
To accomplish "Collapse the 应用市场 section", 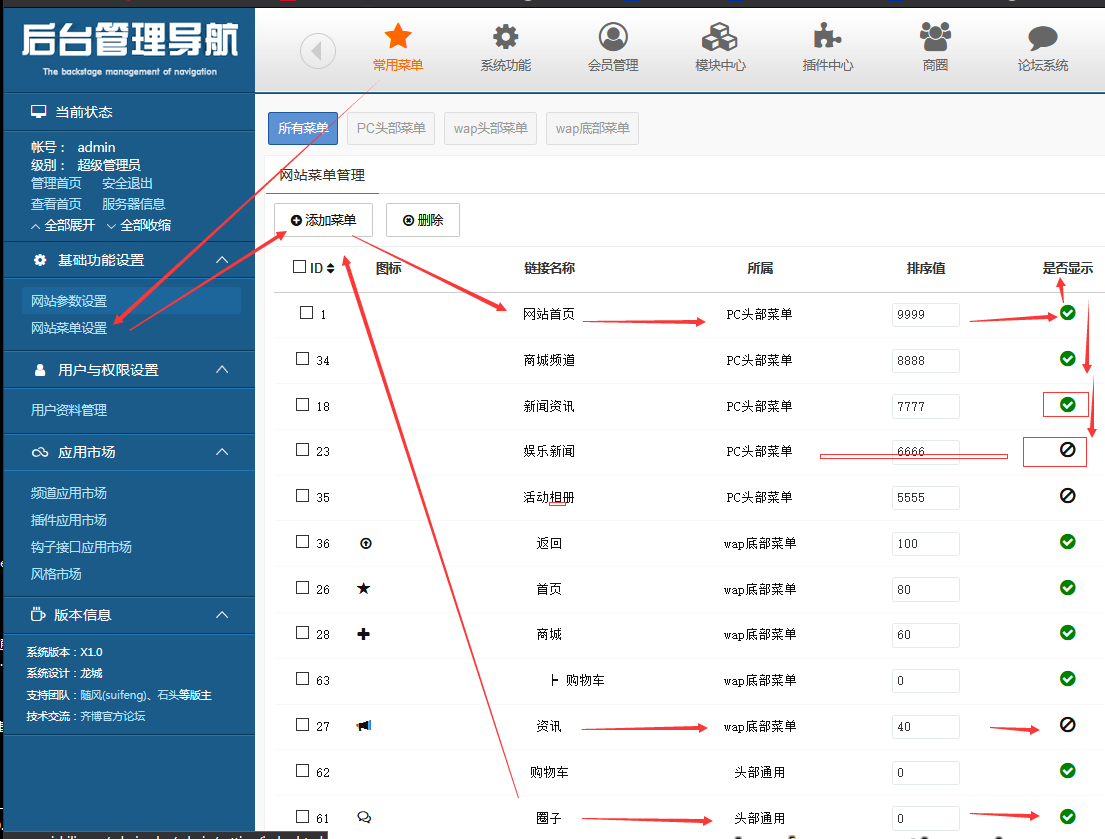I will coord(222,452).
